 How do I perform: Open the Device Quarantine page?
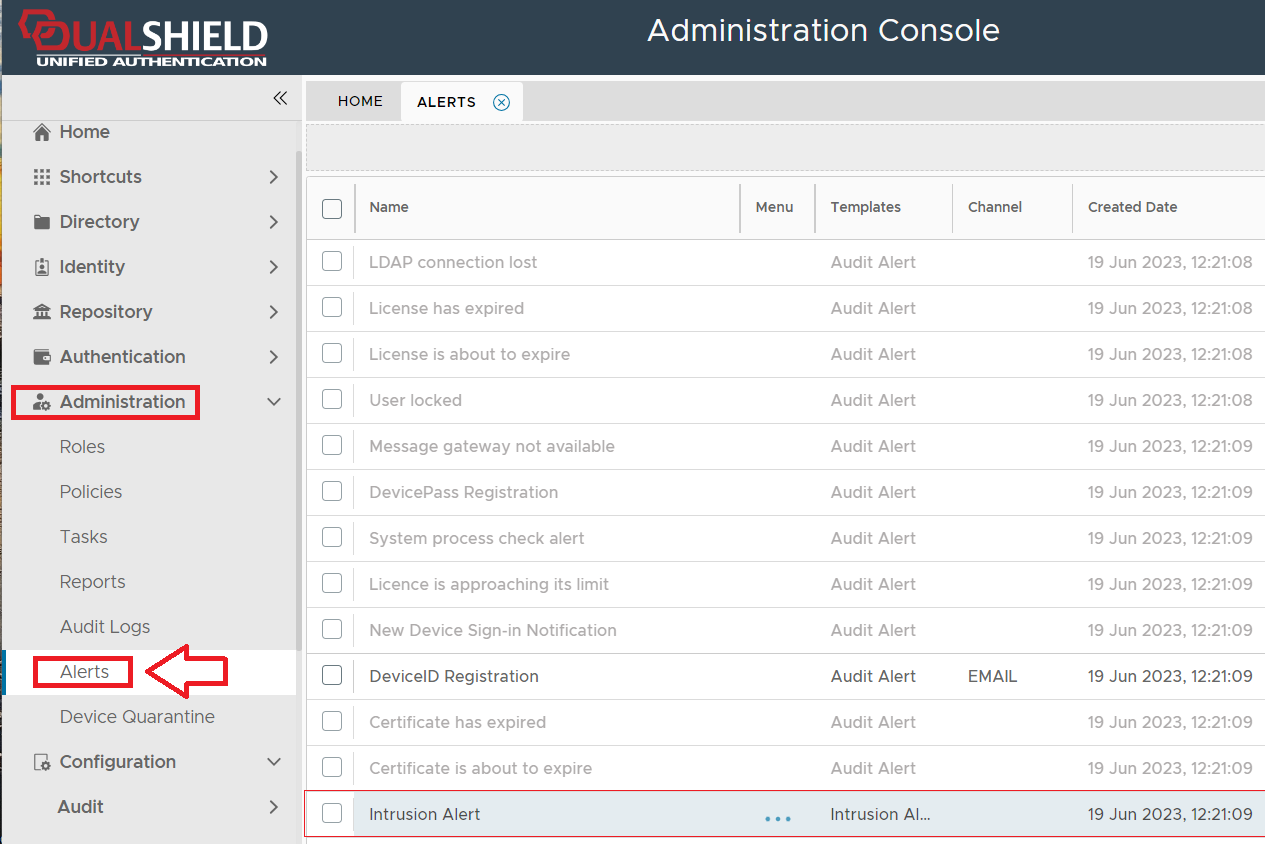tap(137, 717)
